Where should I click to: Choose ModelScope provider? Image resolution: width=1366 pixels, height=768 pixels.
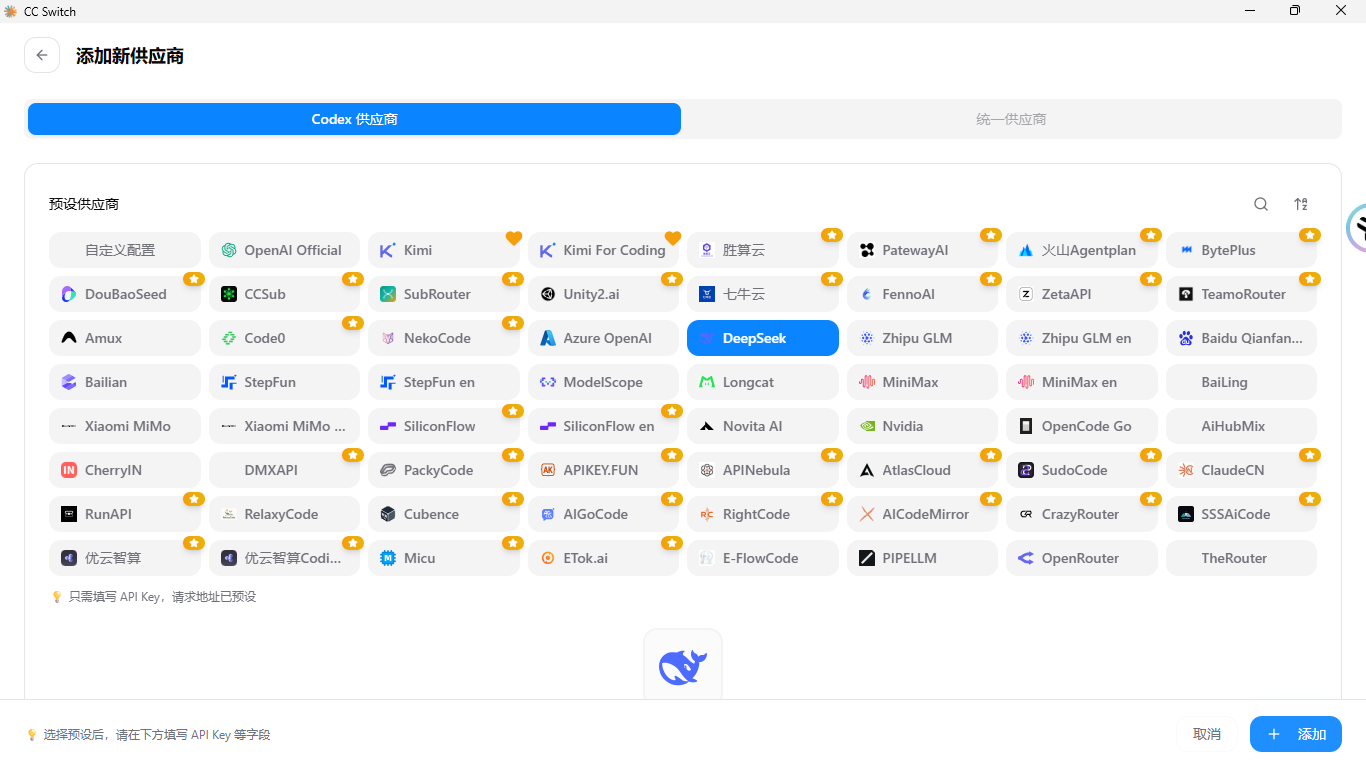pos(603,382)
